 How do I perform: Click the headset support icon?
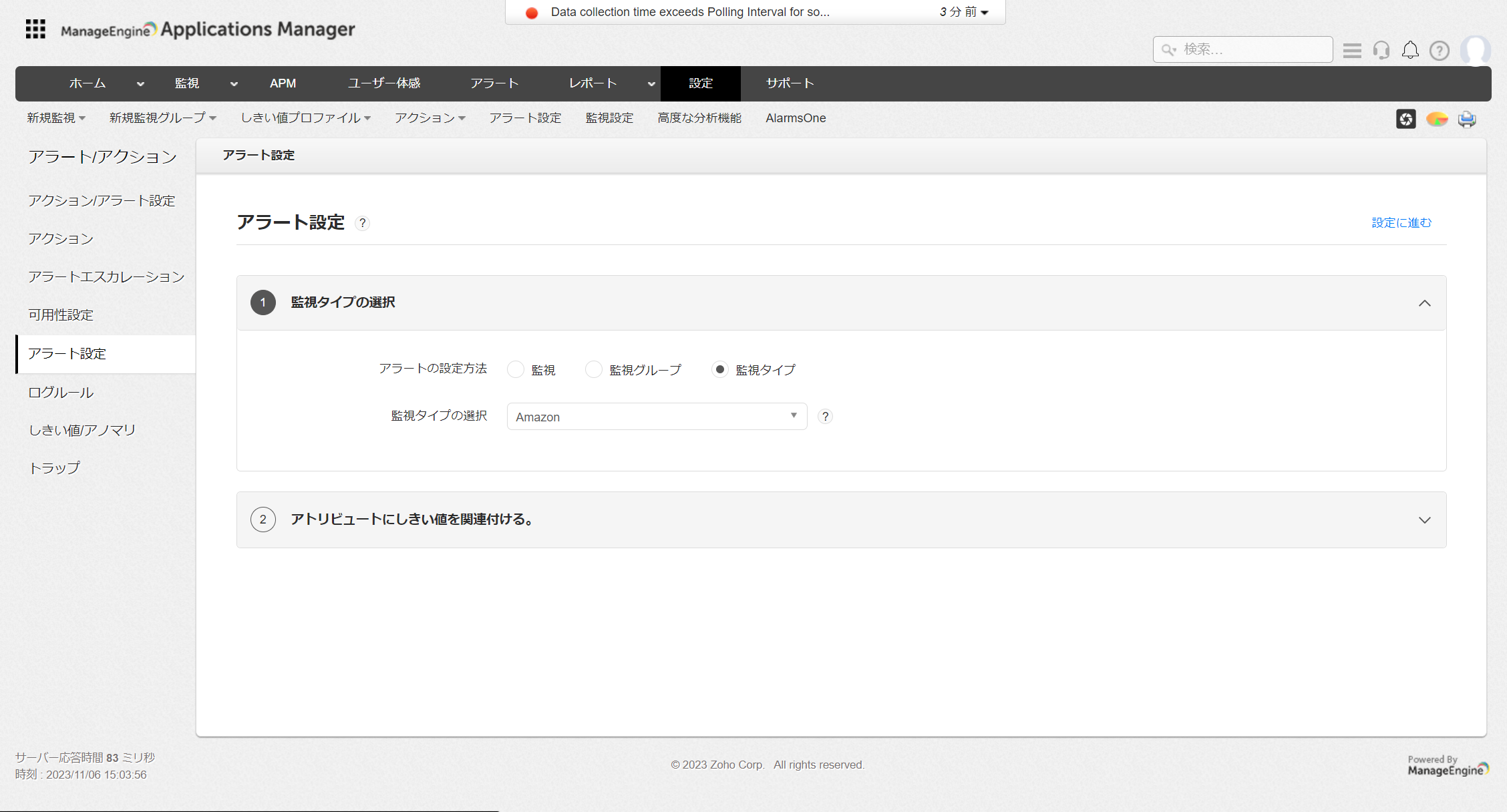(1381, 50)
